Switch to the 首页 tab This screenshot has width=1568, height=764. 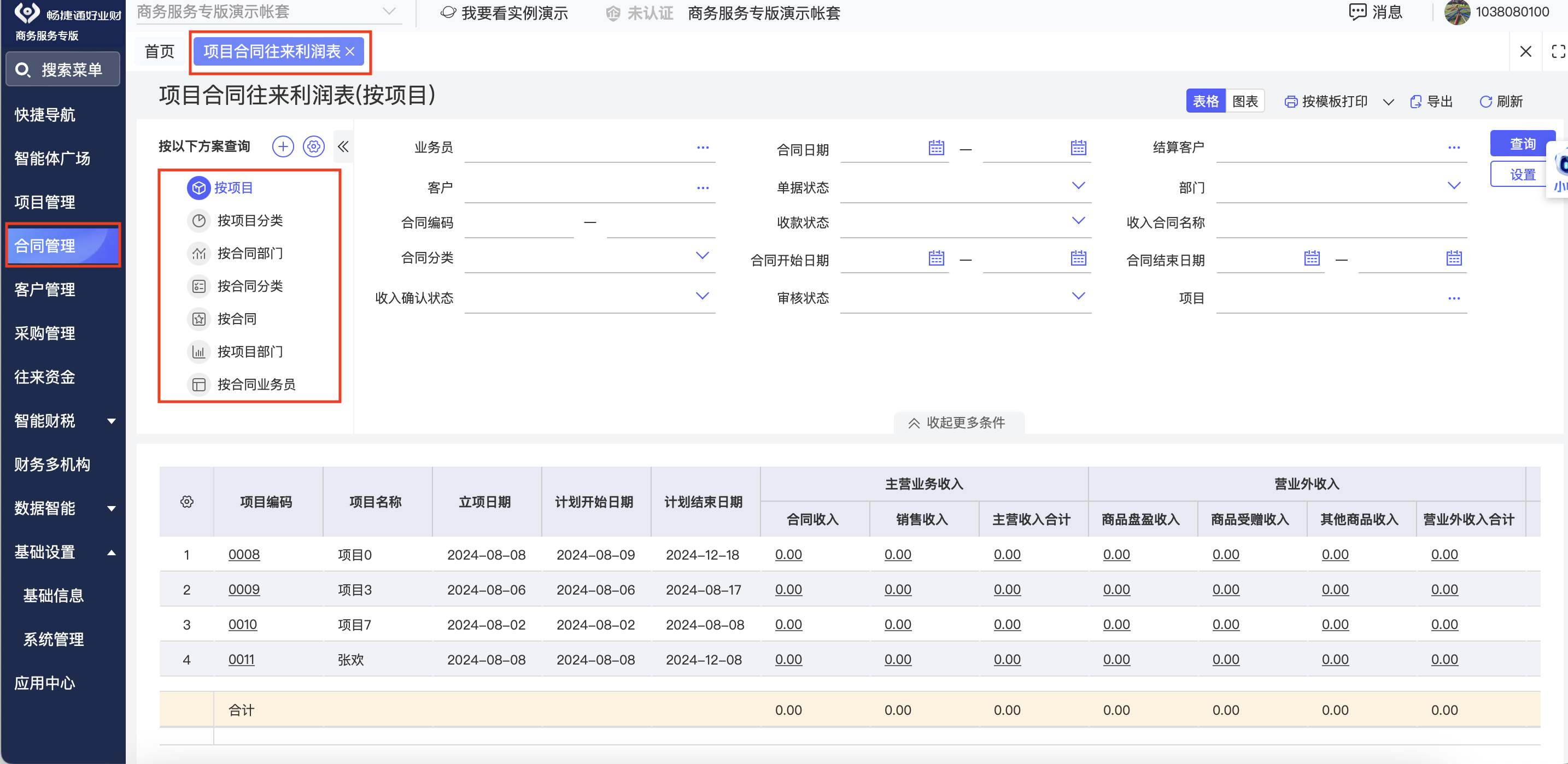(160, 52)
